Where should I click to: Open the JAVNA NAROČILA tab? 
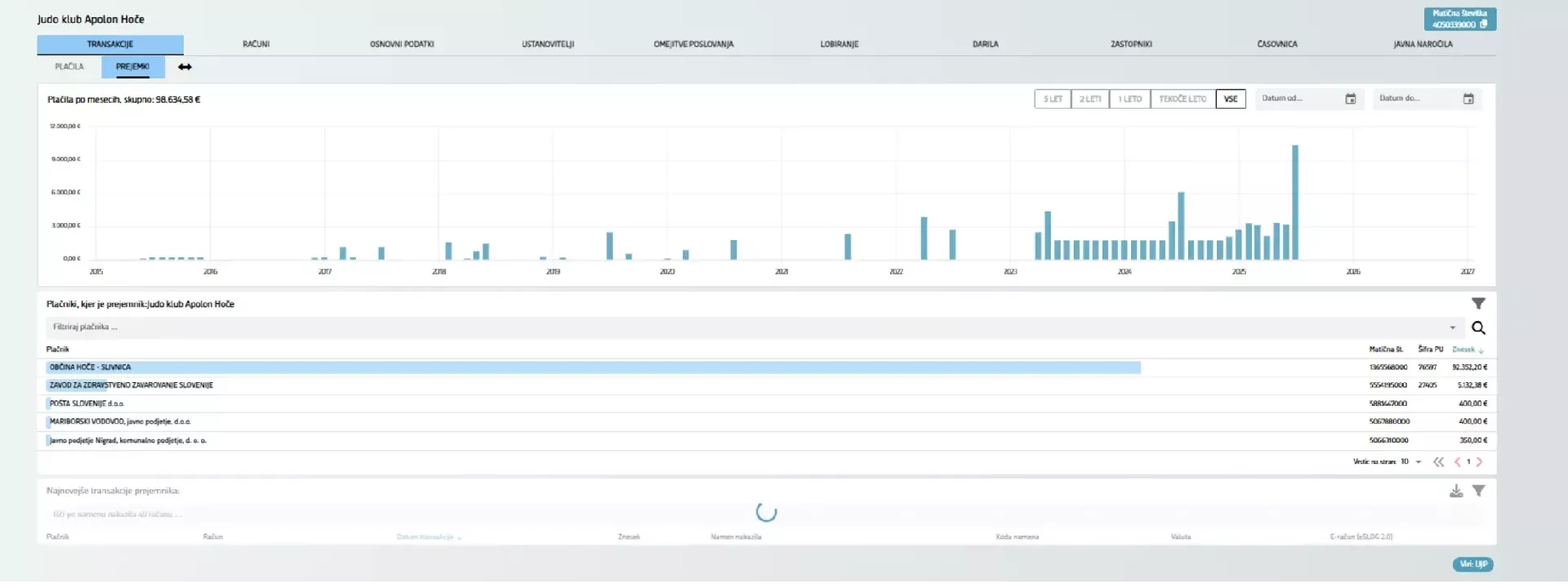(1423, 44)
